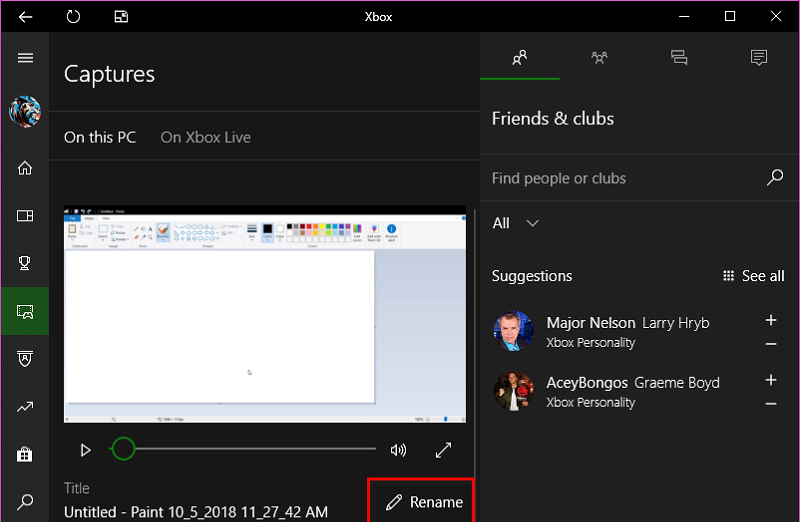Remove AceyBongos suggestion
Screen dimensions: 800x522
pos(771,404)
